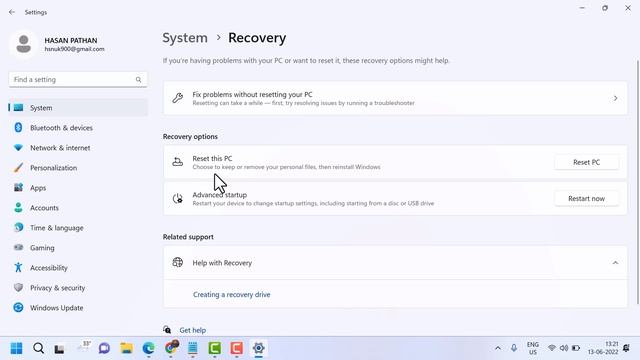Screen dimensions: 640x360
Task: Open Bluetooth & devices settings
Action: pos(78,128)
